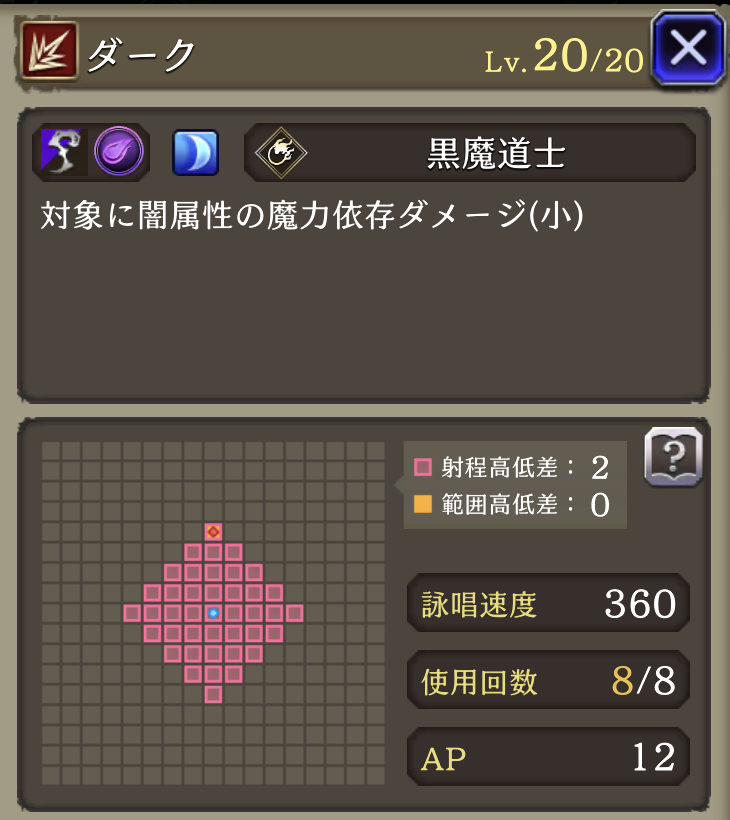Tap the 詠唱速度 360 stat row
Screen dimensions: 730x820
[x=548, y=603]
